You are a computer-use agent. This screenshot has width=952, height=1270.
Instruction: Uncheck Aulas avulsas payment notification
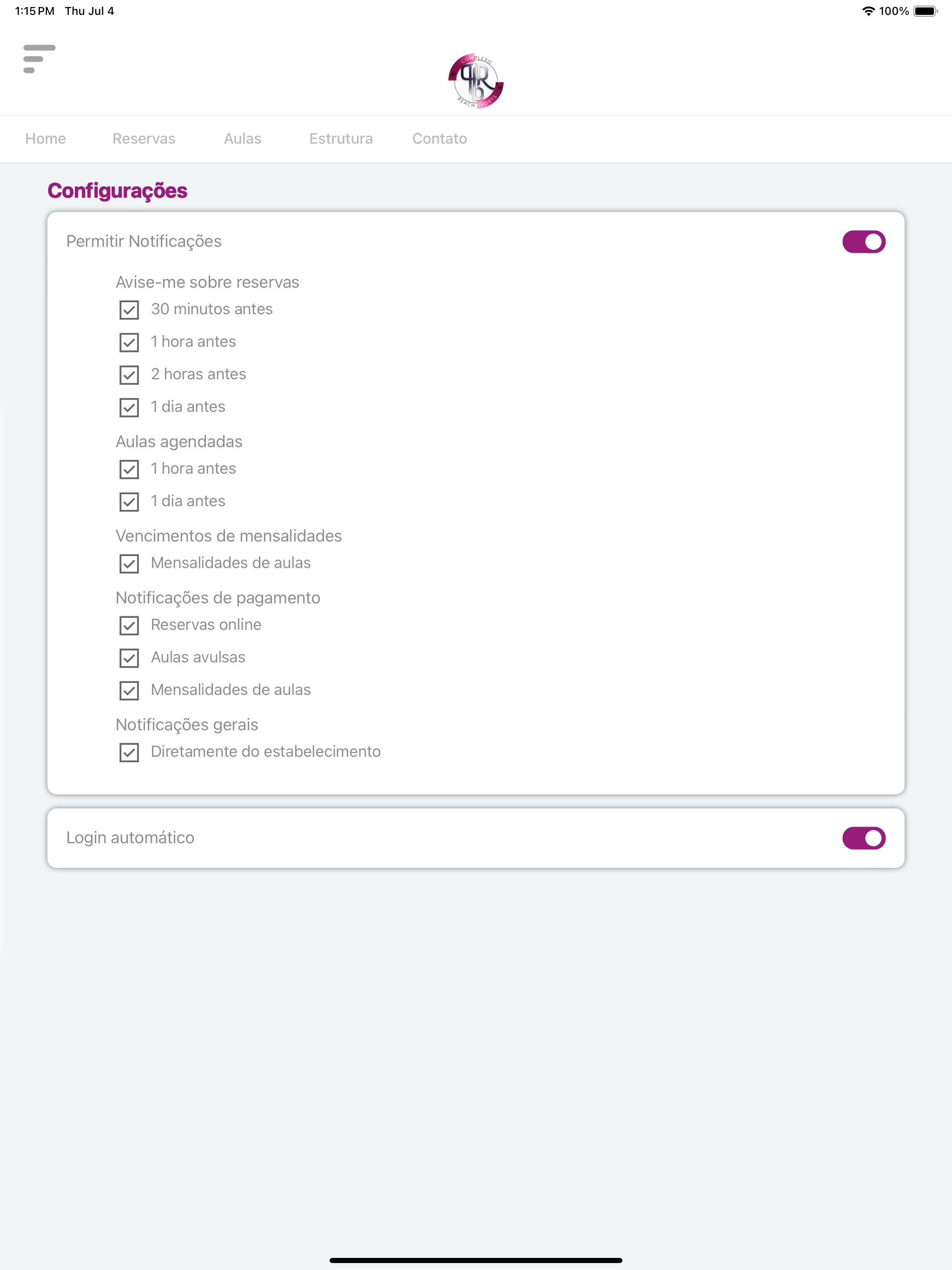tap(129, 658)
